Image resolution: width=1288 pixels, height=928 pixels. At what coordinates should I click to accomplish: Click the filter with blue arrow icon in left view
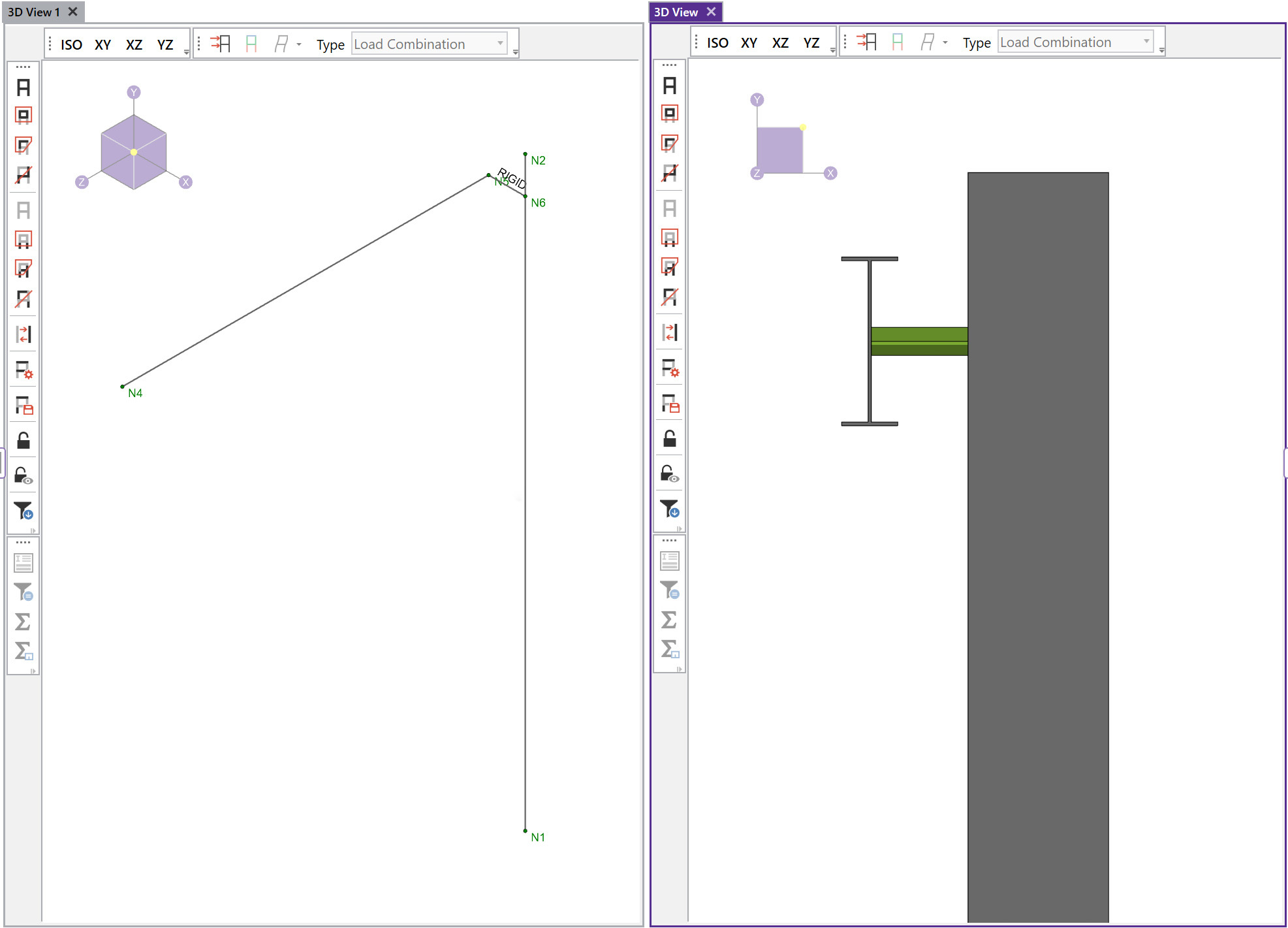coord(23,510)
